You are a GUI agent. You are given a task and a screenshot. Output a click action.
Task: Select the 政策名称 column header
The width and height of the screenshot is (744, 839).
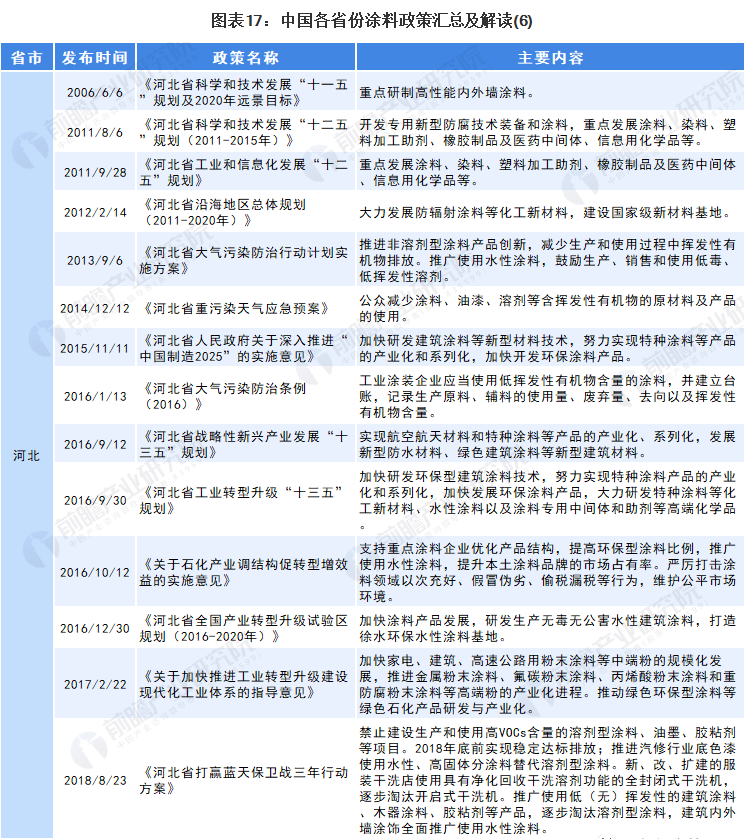pos(245,58)
